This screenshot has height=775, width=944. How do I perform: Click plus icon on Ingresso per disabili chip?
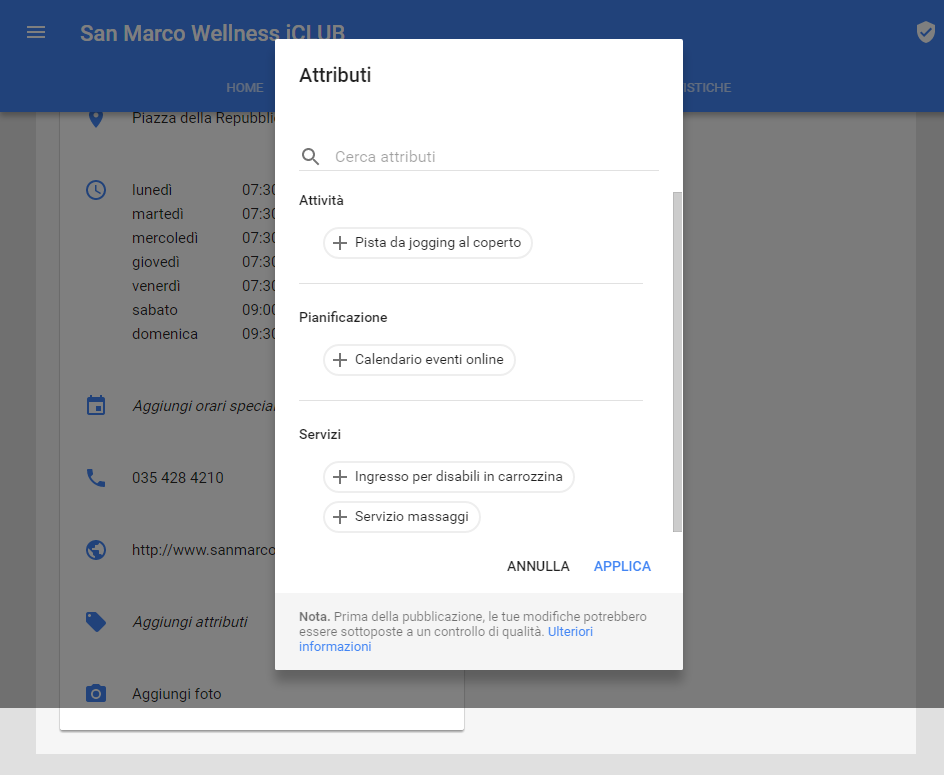click(340, 477)
